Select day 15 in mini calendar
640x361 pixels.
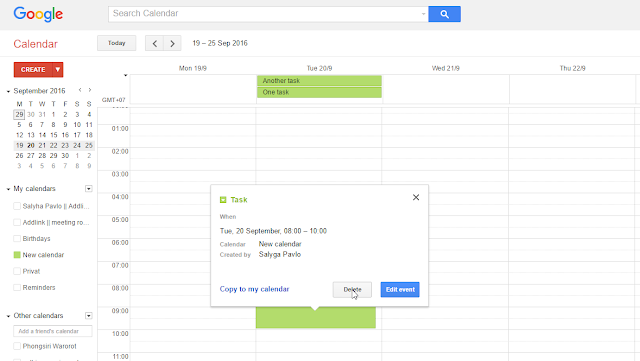(53, 135)
